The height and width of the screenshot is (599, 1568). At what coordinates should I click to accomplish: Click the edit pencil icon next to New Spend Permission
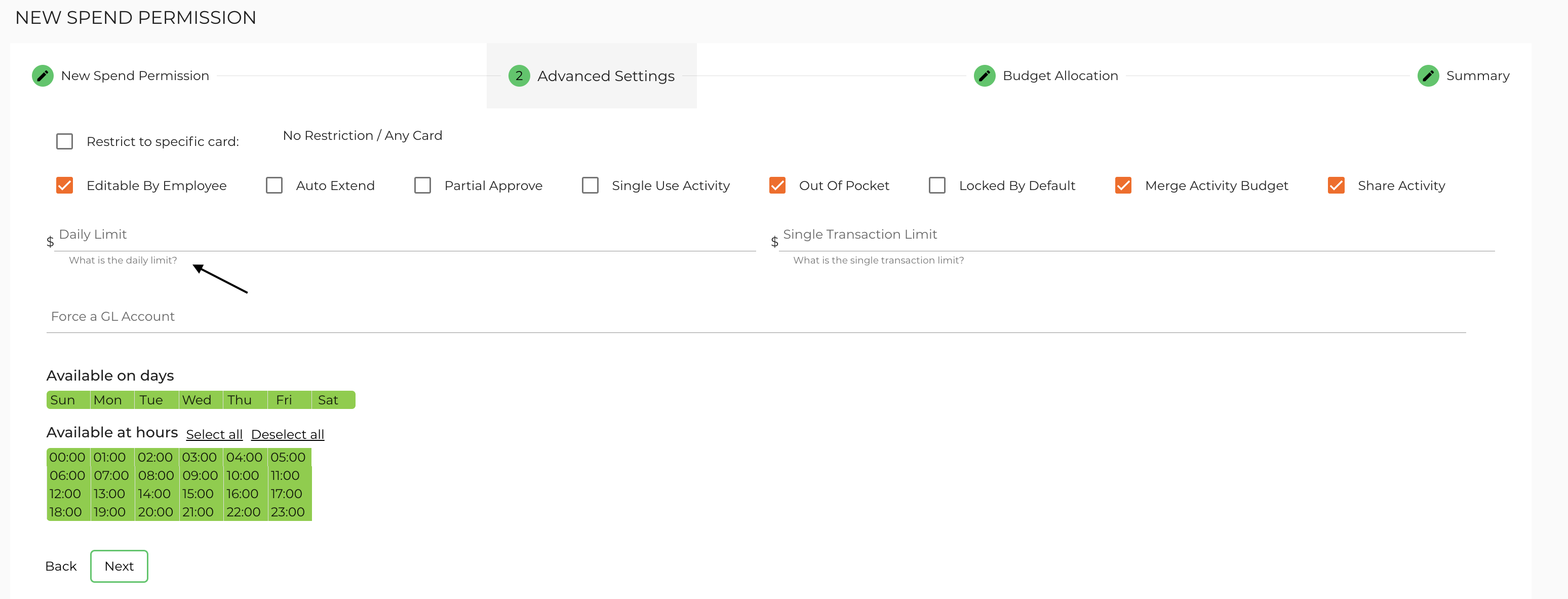(43, 76)
